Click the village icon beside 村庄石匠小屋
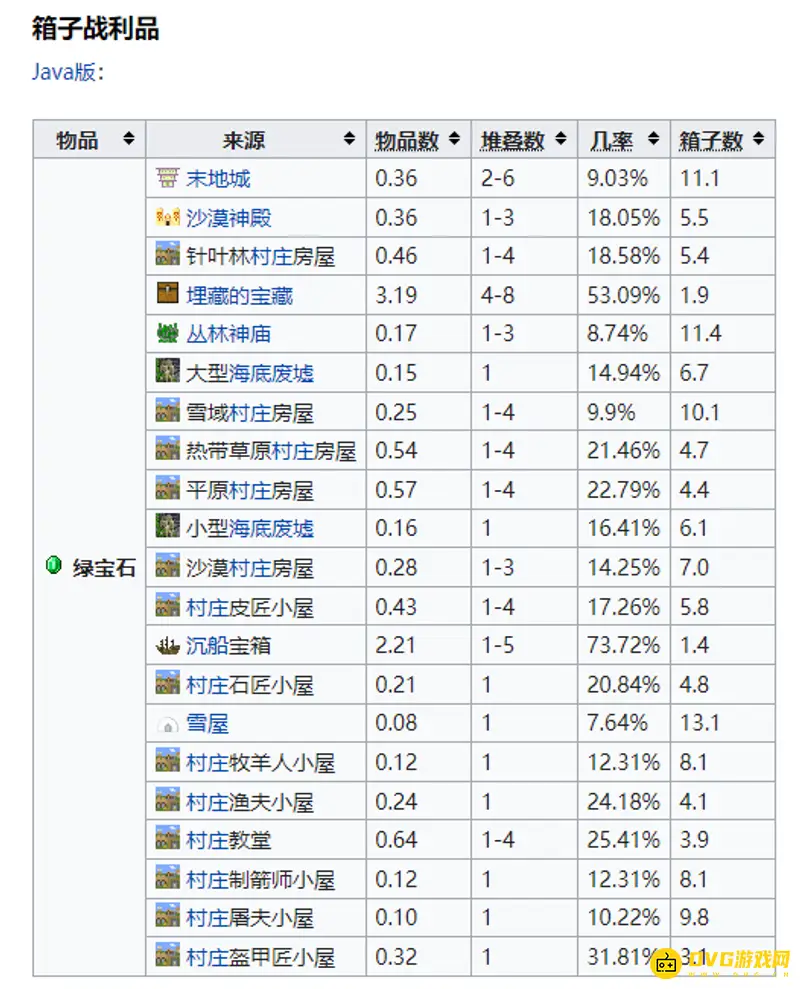800x989 pixels. tap(168, 682)
